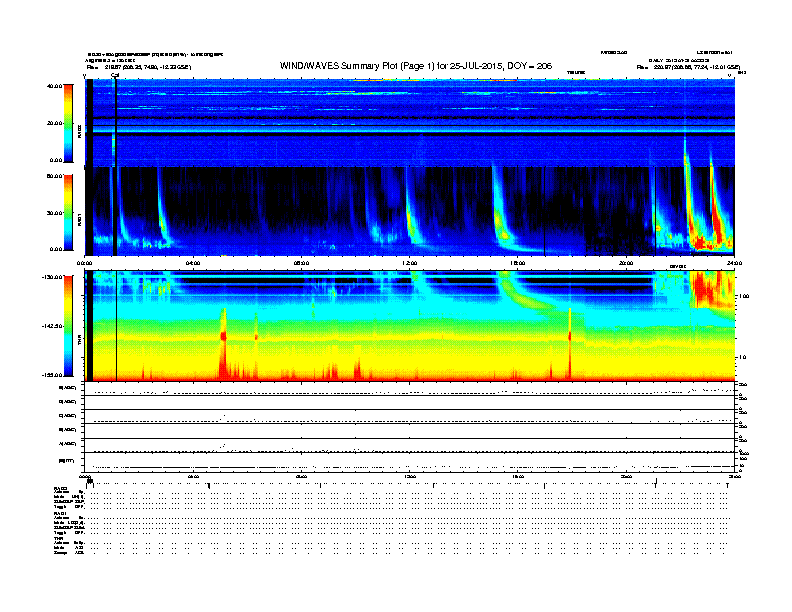Click the 100 label on TNR right axis

(743, 296)
